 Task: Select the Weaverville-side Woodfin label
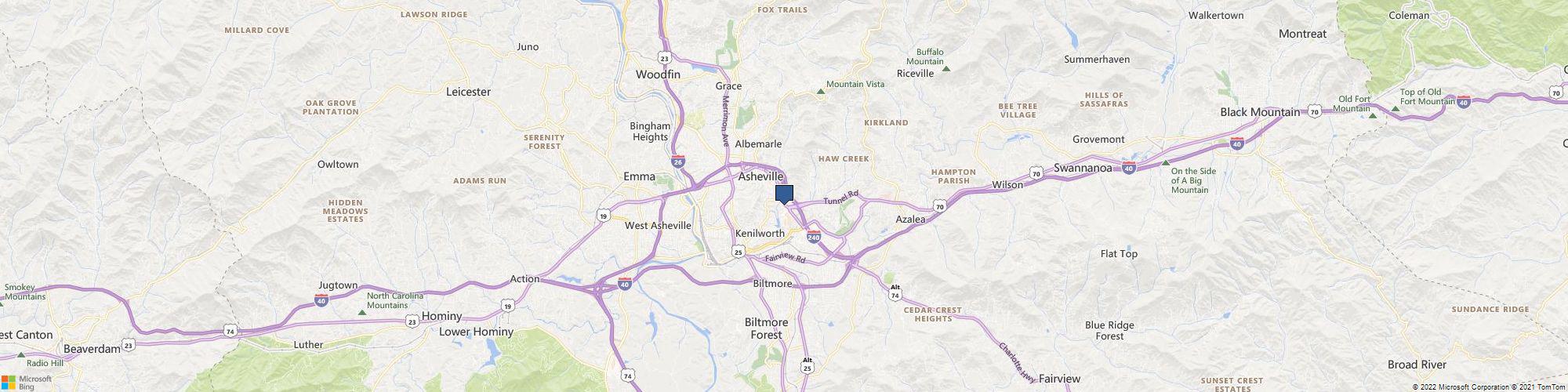click(x=658, y=74)
